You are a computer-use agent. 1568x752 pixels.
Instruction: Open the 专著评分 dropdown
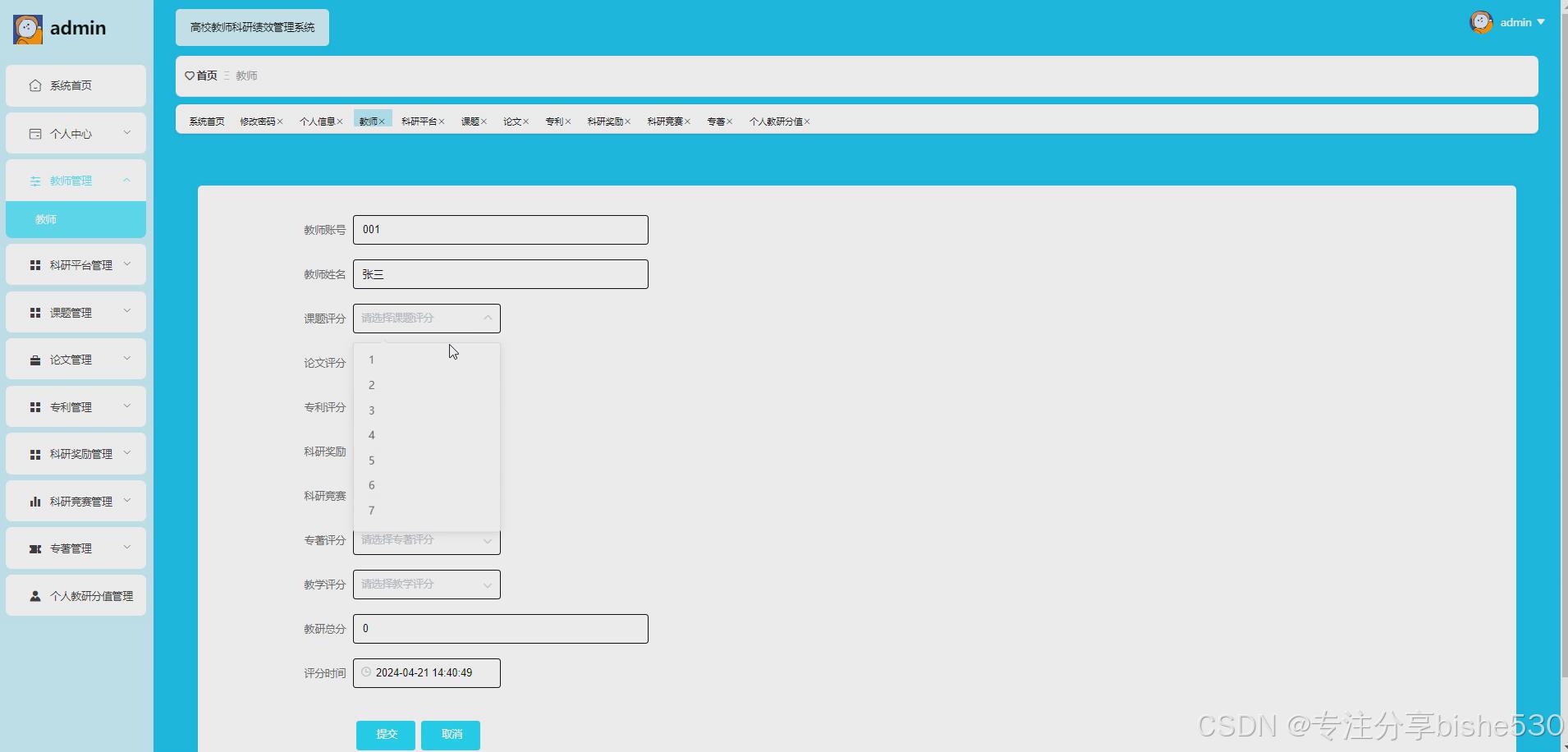click(488, 540)
